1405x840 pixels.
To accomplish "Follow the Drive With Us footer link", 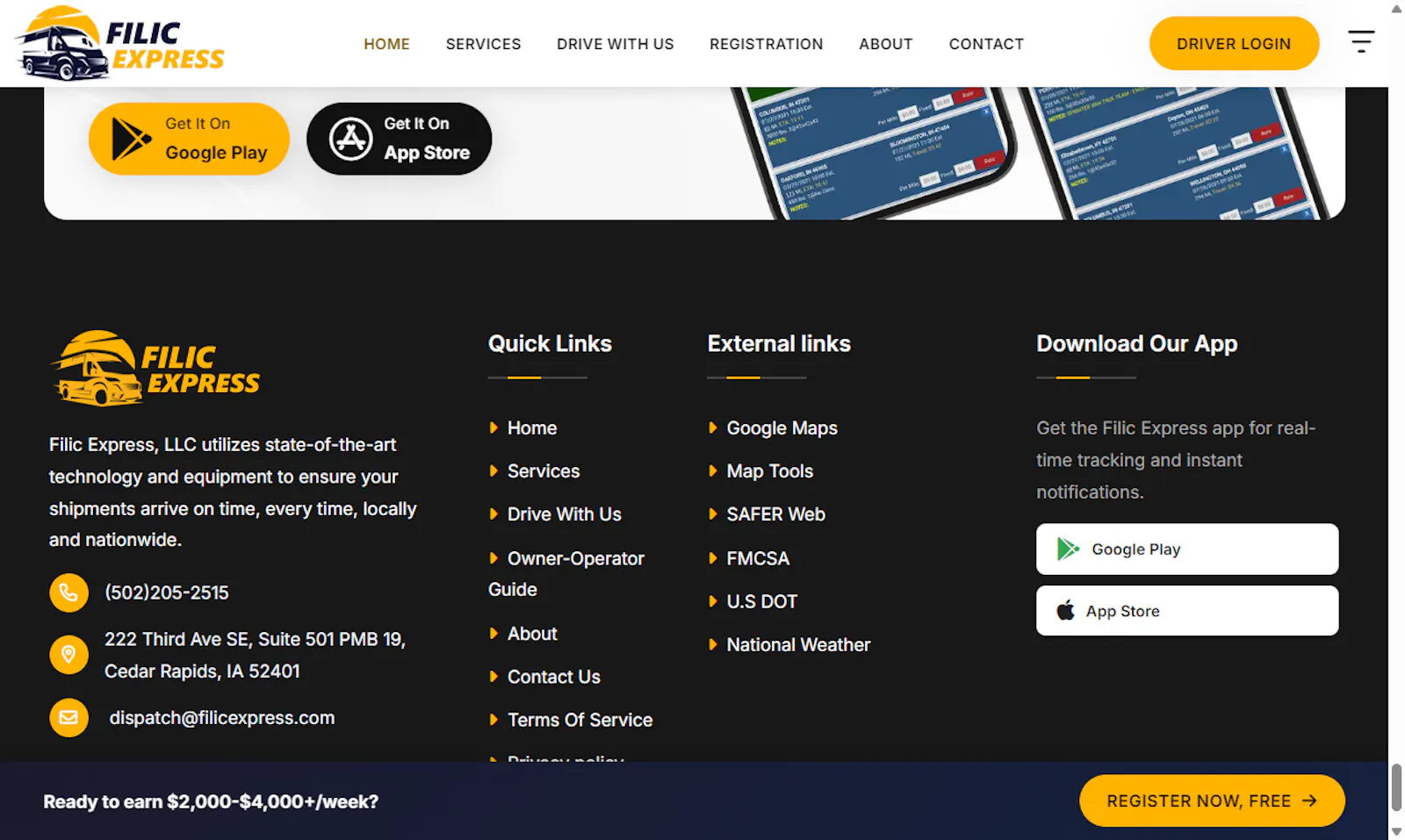I will tap(564, 514).
